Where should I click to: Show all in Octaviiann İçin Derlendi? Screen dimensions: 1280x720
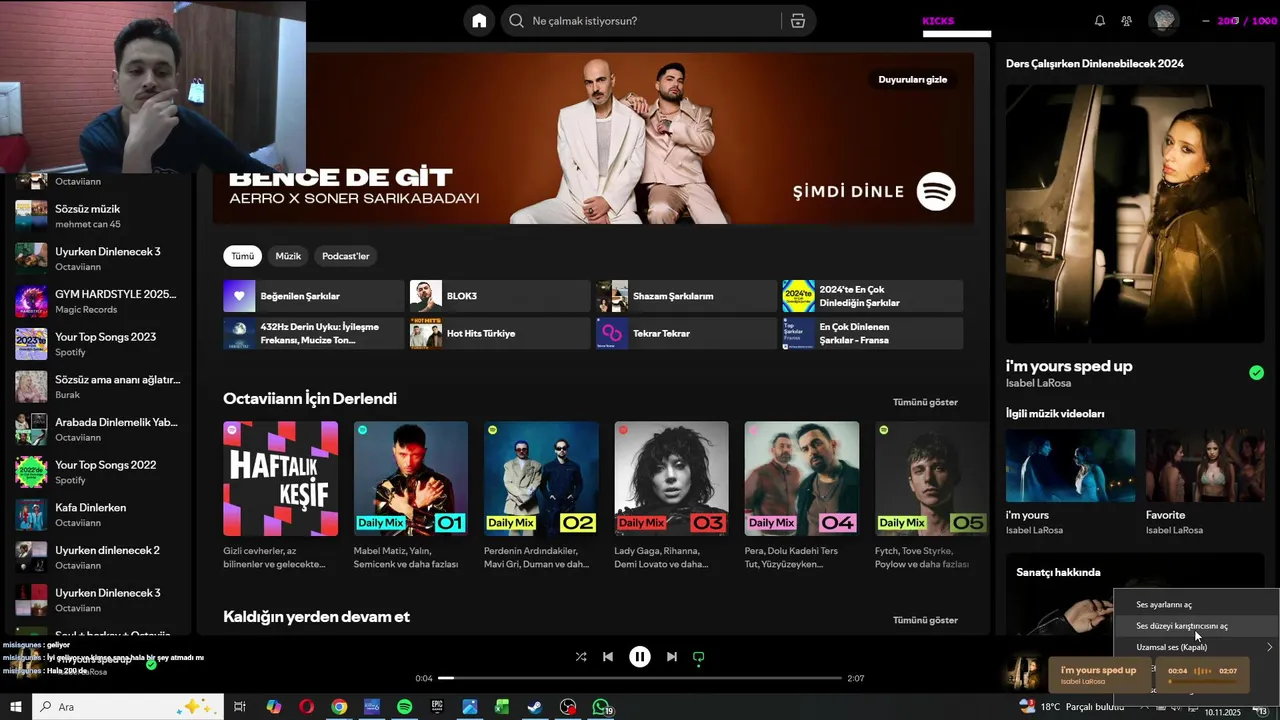click(x=925, y=402)
